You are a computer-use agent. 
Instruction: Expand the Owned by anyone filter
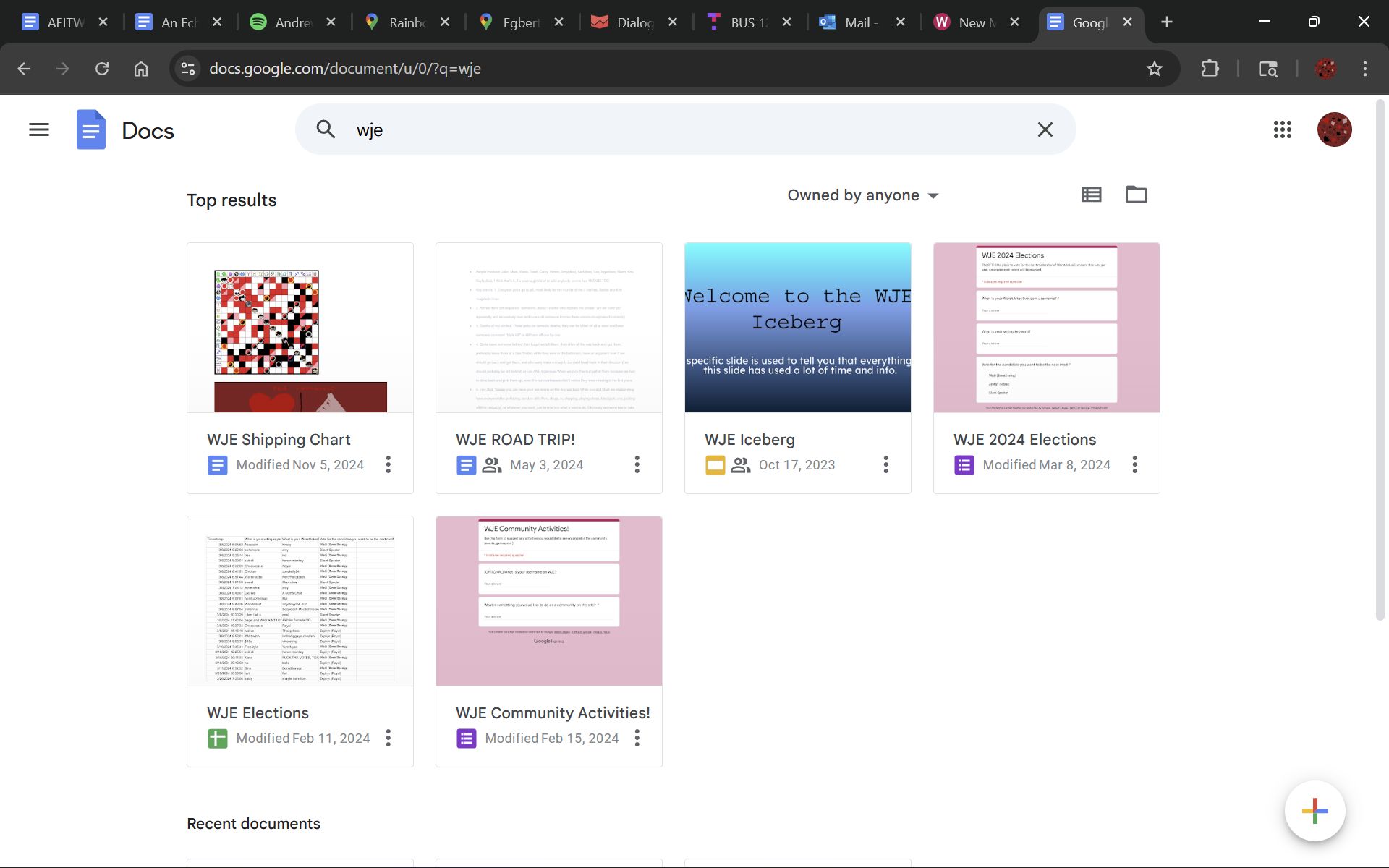coord(862,195)
